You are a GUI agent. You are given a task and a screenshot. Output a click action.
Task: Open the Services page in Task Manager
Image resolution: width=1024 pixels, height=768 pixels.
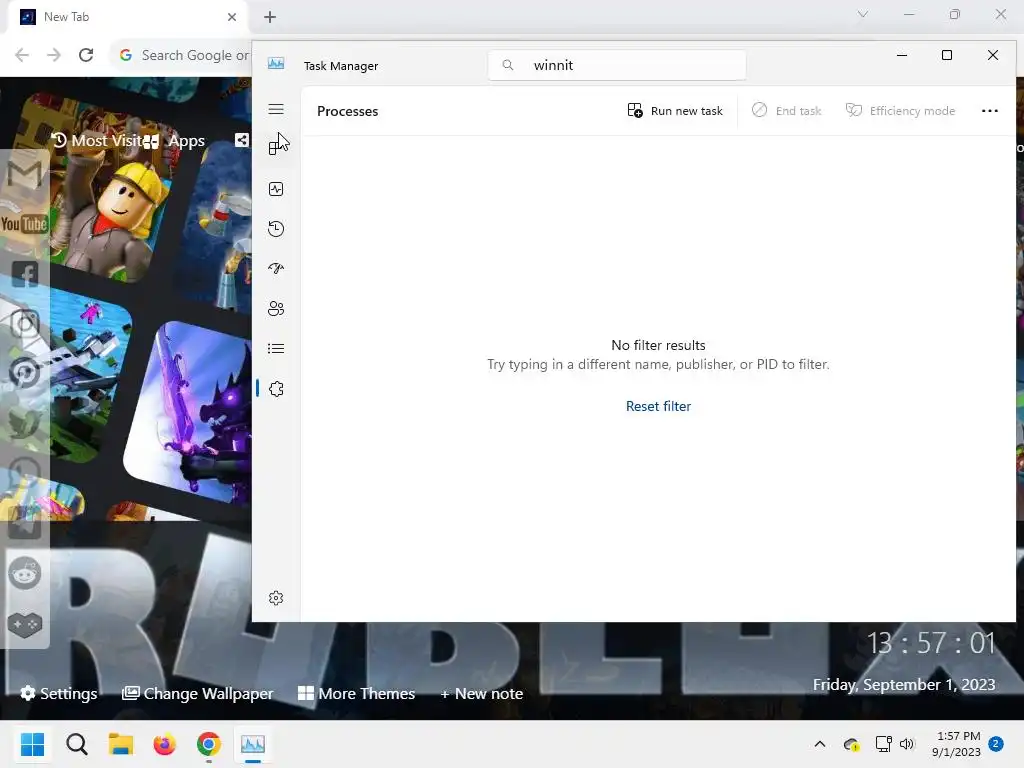[x=276, y=389]
